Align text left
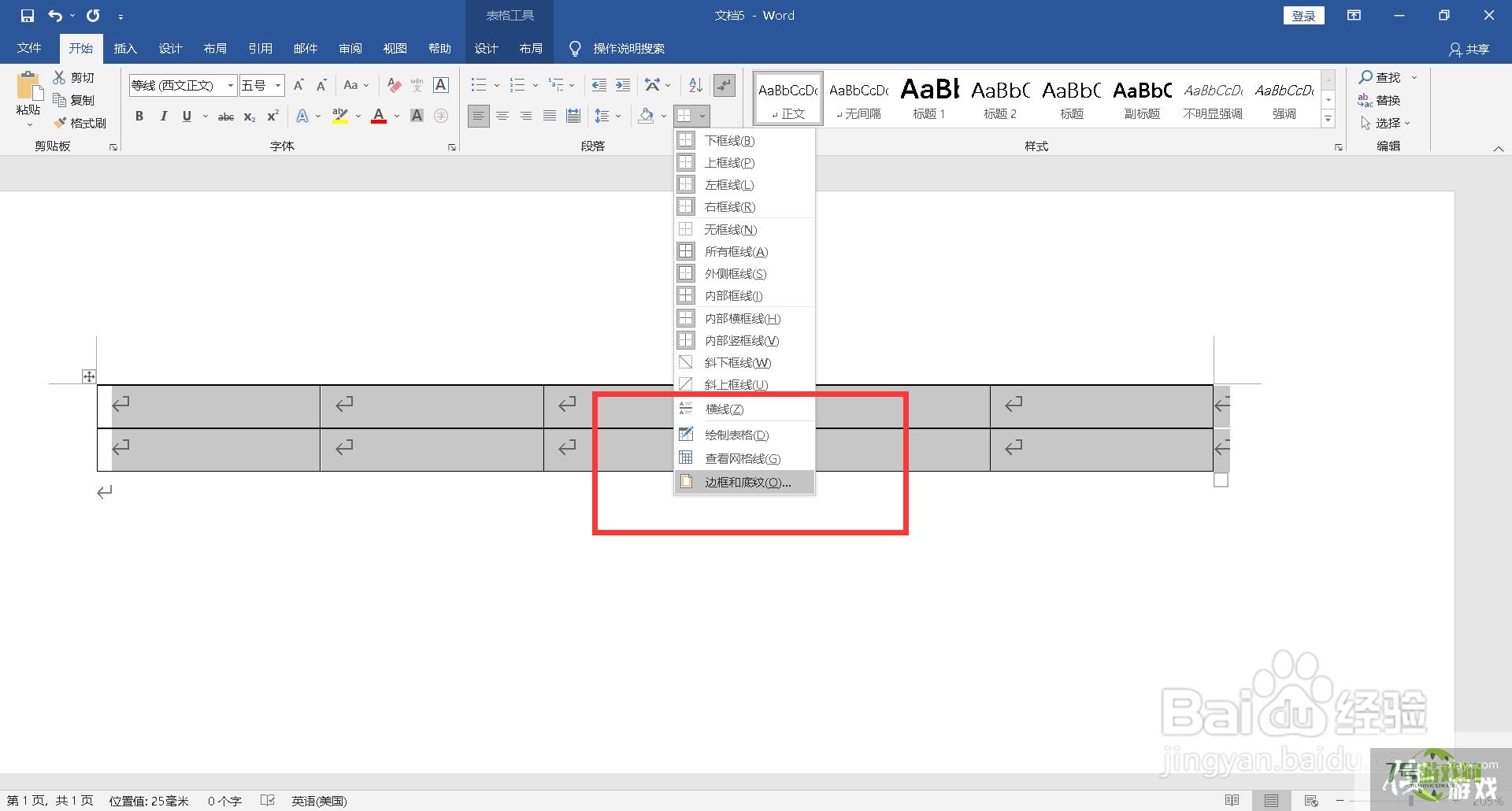 [x=478, y=117]
